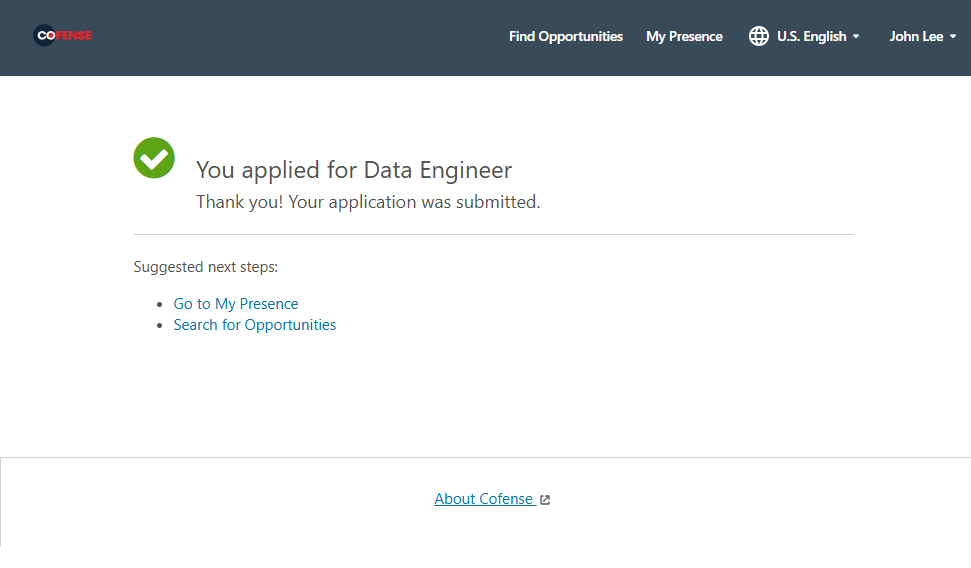This screenshot has width=971, height=568.
Task: Click the 'Thank you! Your application was submitted' message
Action: (x=368, y=202)
